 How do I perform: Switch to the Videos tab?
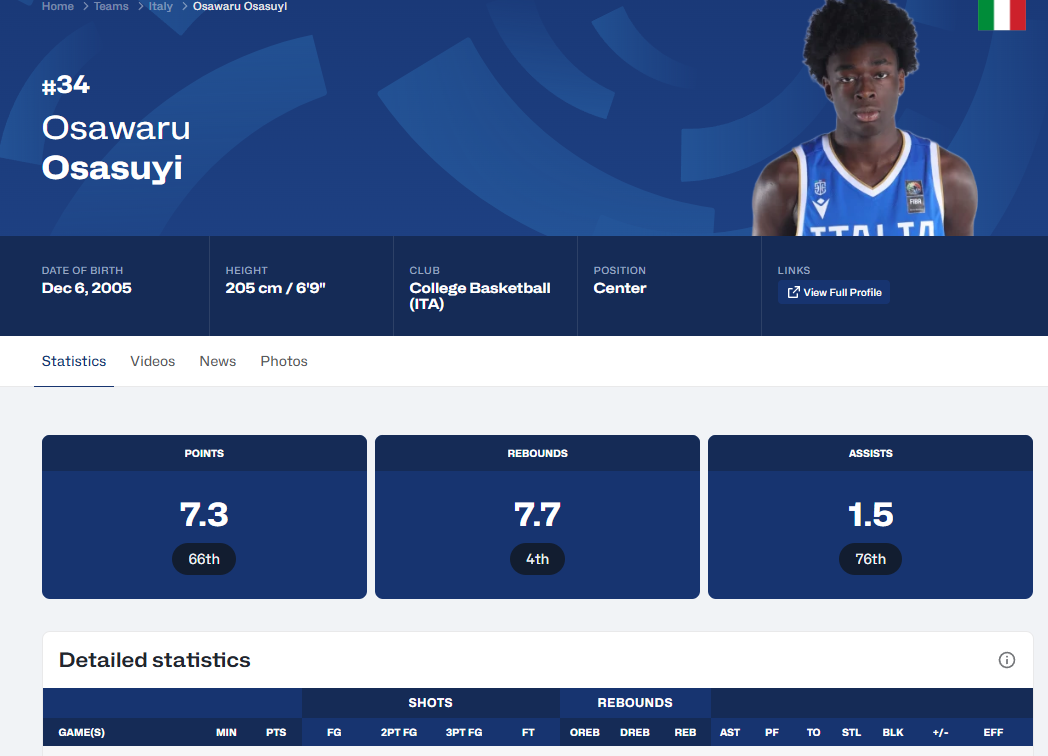[x=152, y=361]
